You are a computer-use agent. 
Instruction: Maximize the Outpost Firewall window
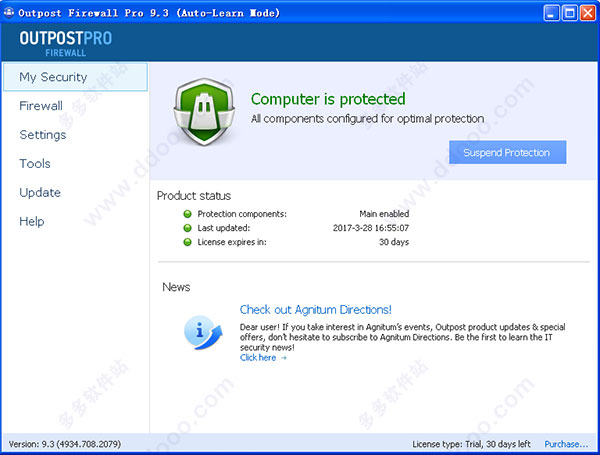point(569,13)
